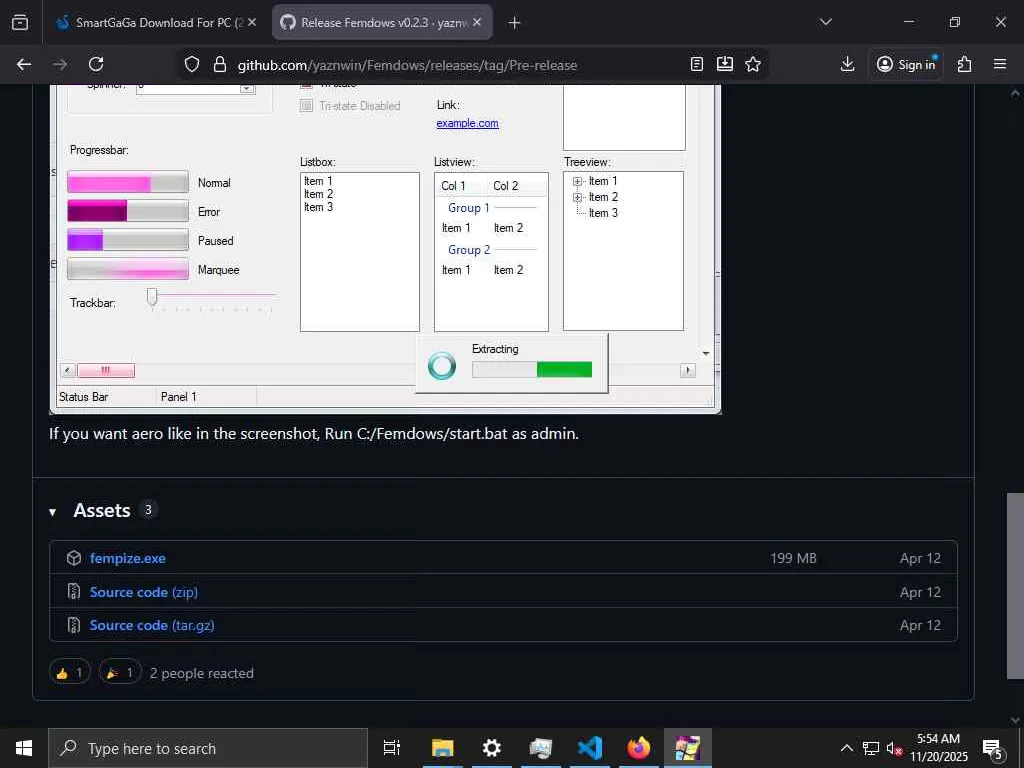Image resolution: width=1024 pixels, height=768 pixels.
Task: Reload the current GitHub page
Action: (x=96, y=64)
